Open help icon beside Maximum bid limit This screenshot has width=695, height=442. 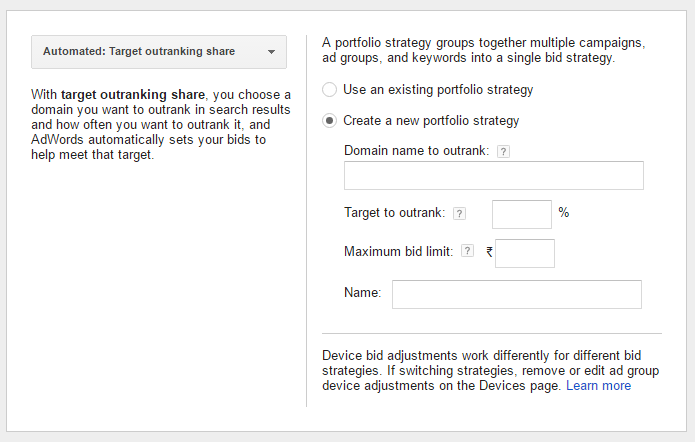[467, 251]
